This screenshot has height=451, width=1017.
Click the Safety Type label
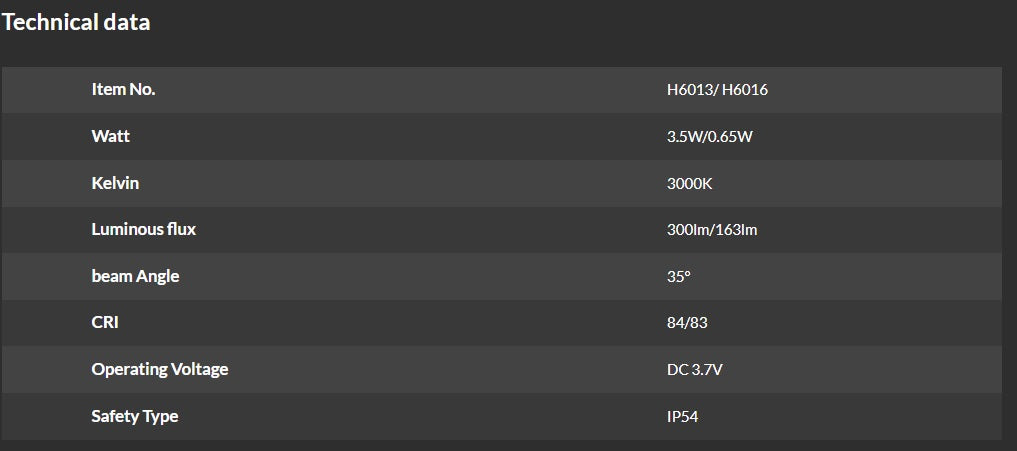point(135,416)
